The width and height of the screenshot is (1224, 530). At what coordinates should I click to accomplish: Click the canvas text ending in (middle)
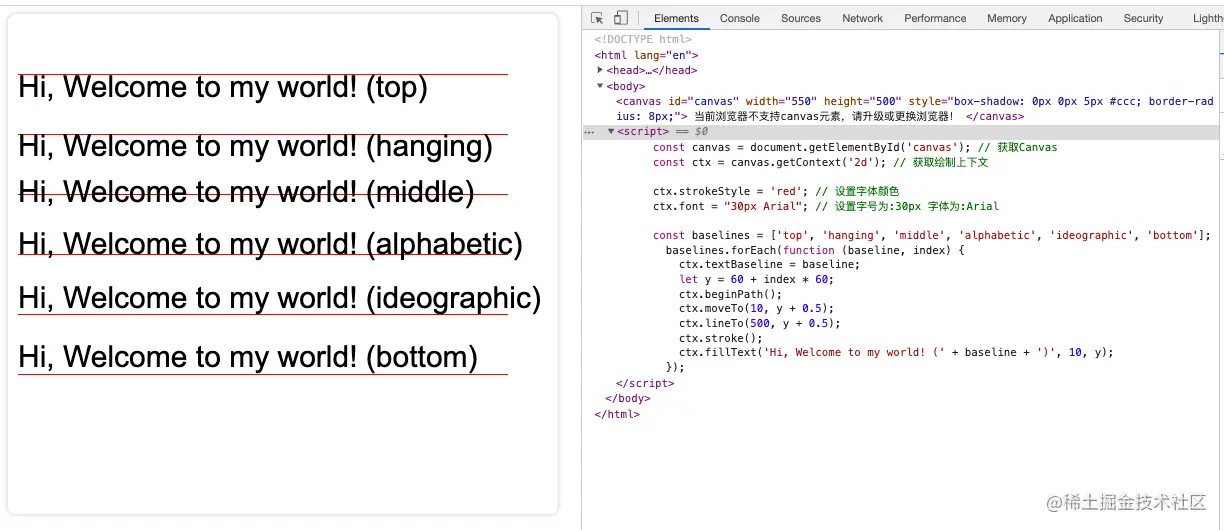tap(246, 192)
